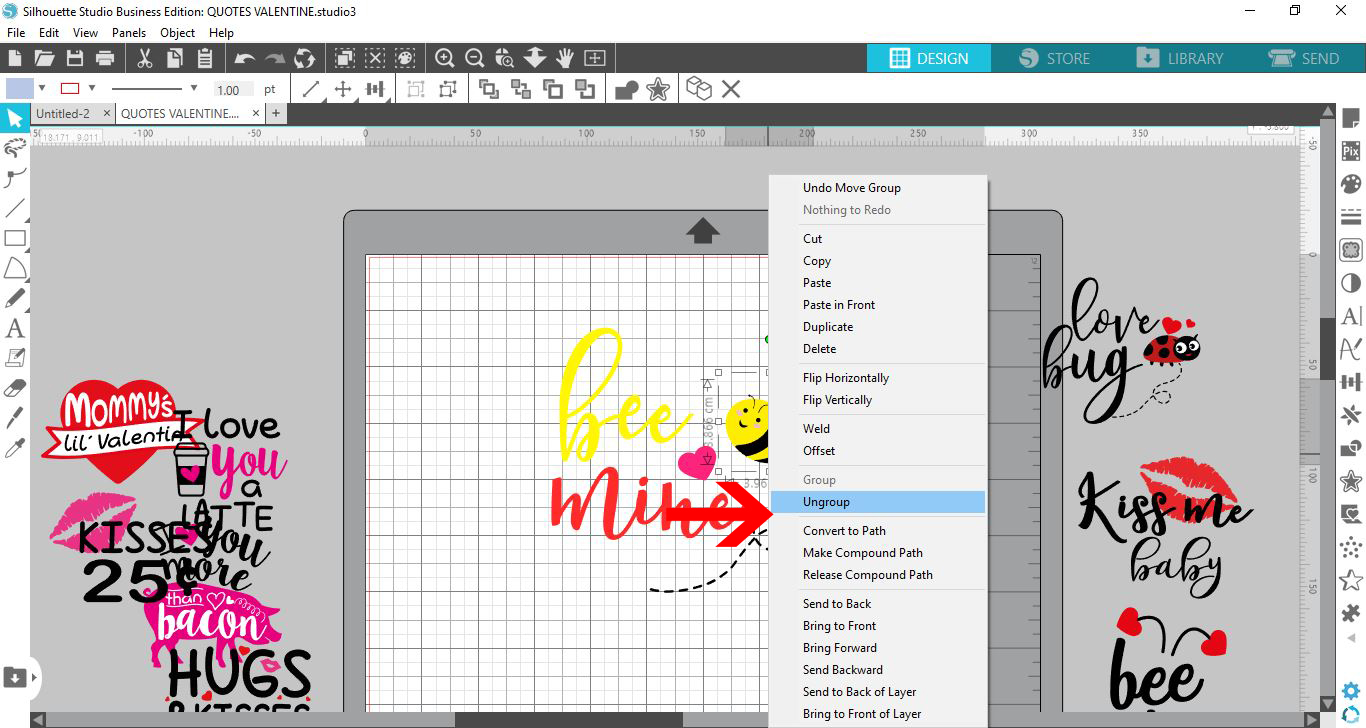Viewport: 1366px width, 728px height.
Task: Choose Ungroup from the context menu
Action: [826, 501]
